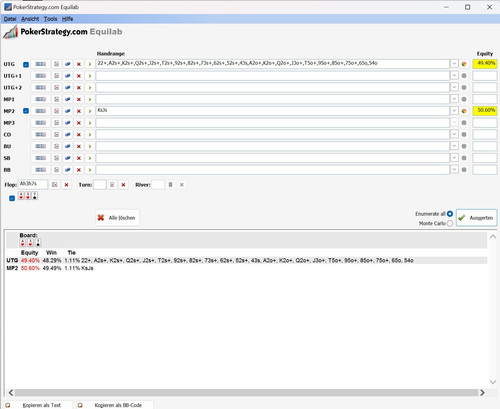This screenshot has width=500, height=409.
Task: Click green arrow in UTG row
Action: [x=90, y=64]
